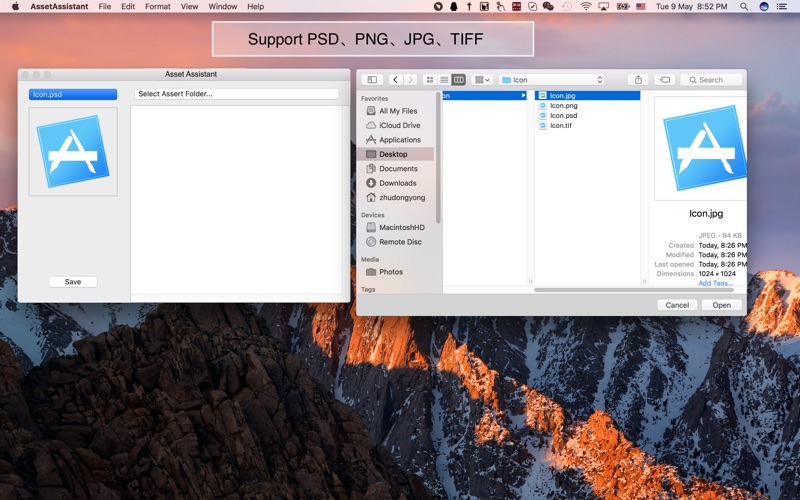Select the Icon.tif file
The width and height of the screenshot is (800, 500).
(x=561, y=126)
